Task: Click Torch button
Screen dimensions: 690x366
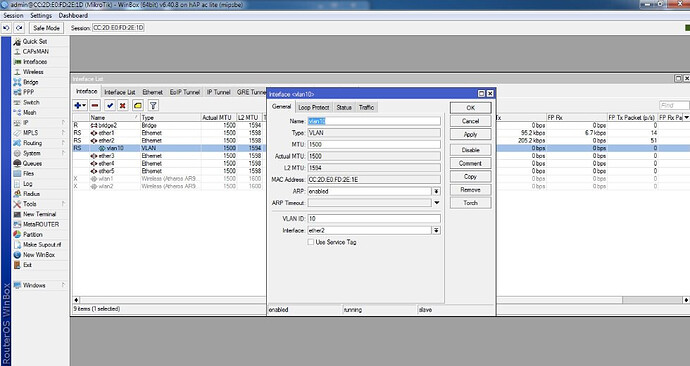Action: click(470, 203)
